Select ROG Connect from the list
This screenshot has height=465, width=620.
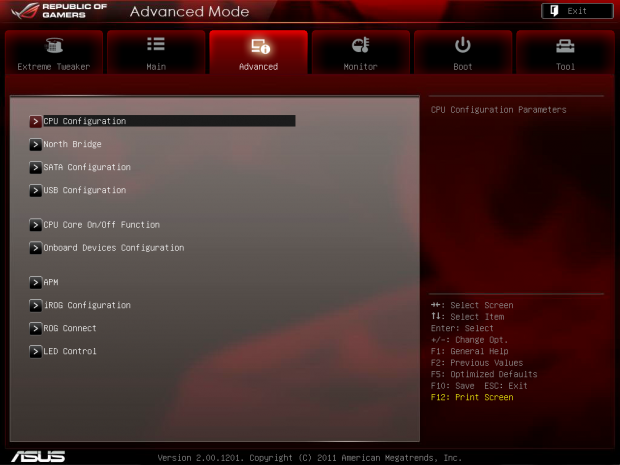[69, 329]
